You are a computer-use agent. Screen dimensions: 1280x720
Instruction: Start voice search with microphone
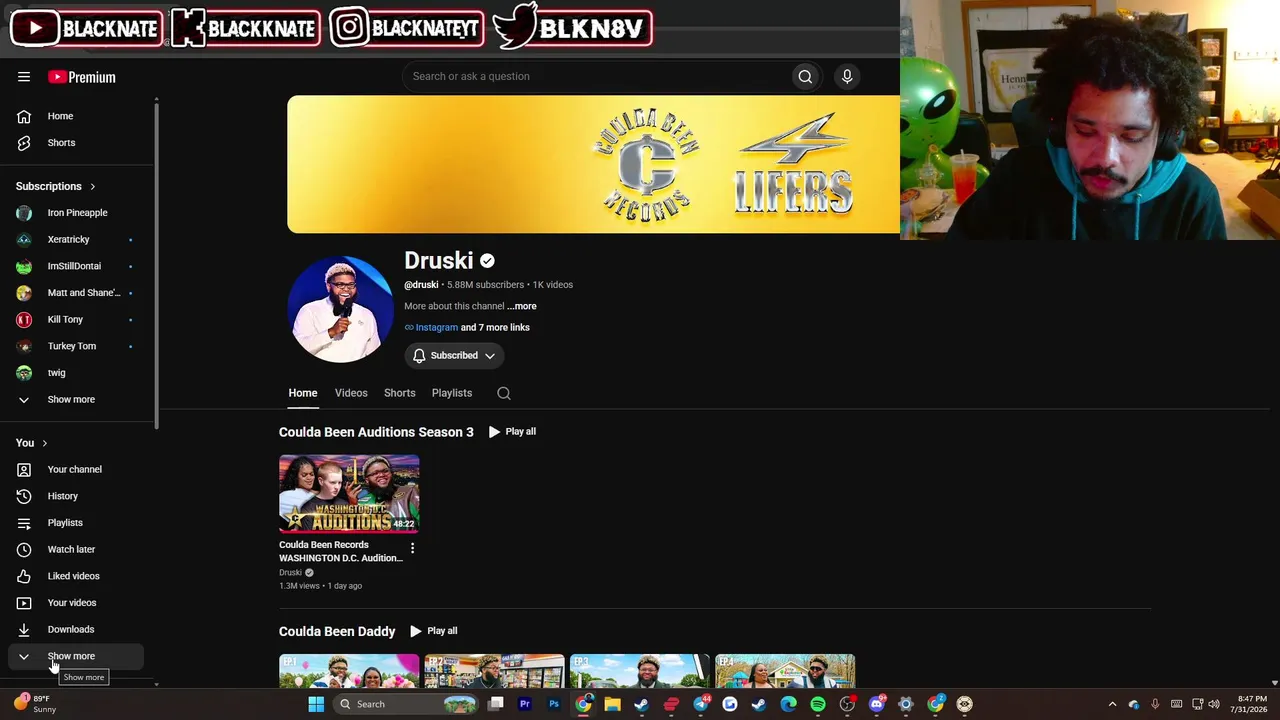847,76
